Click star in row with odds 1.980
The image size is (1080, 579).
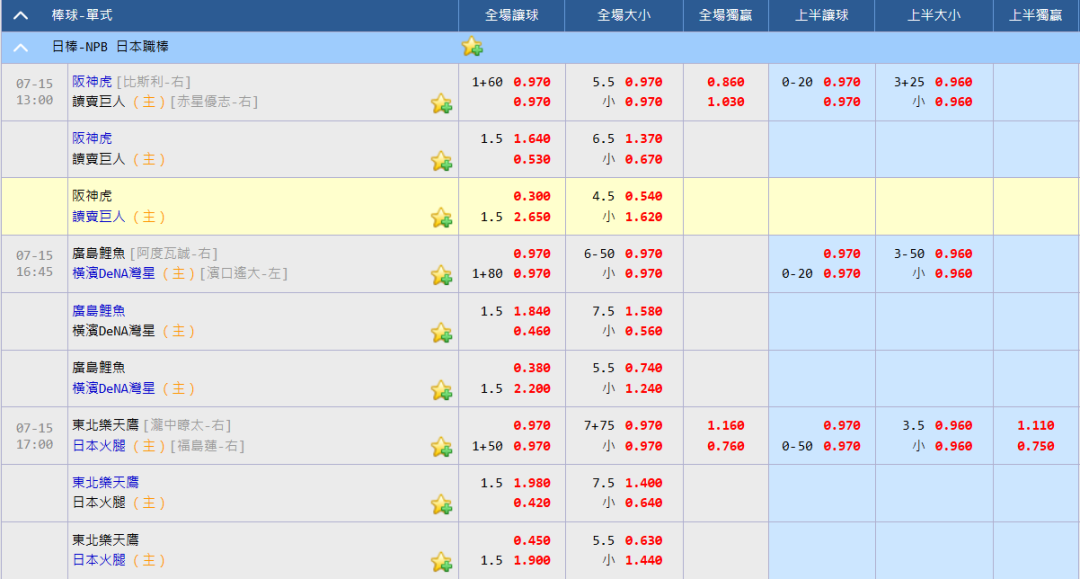[x=442, y=504]
